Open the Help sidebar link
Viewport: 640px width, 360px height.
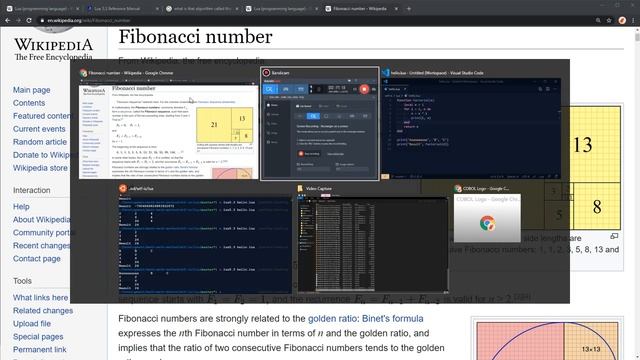click(21, 207)
